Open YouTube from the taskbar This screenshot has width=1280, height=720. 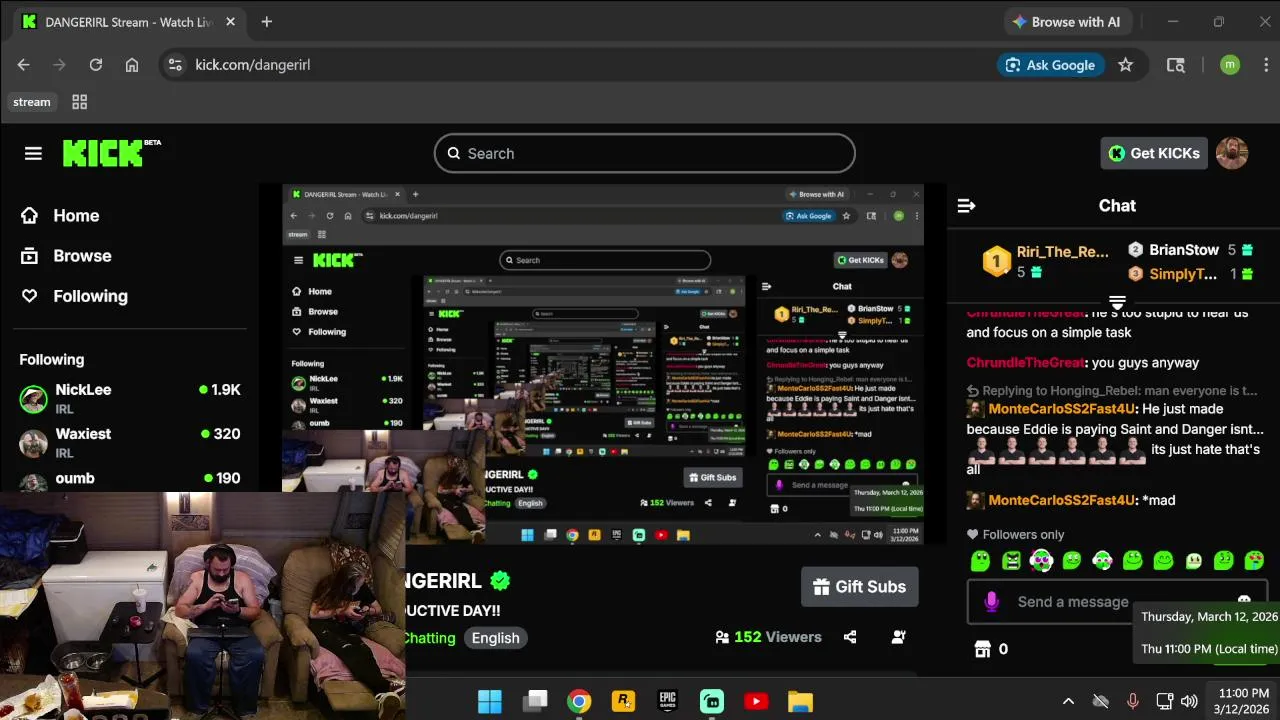click(x=756, y=701)
